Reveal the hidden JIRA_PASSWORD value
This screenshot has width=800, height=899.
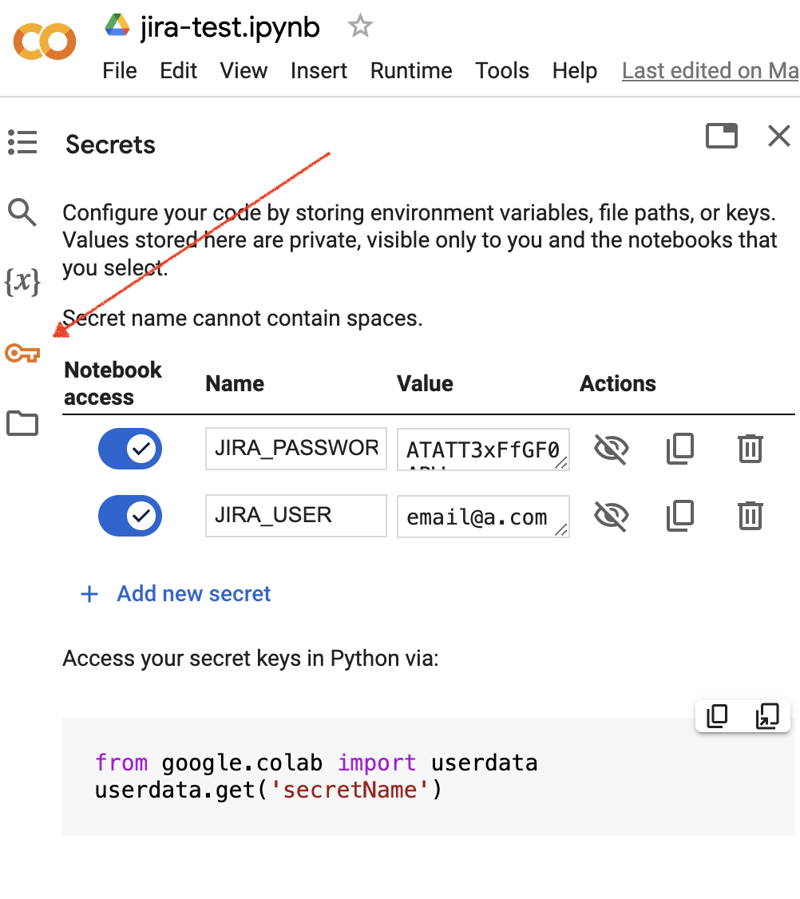pos(611,448)
